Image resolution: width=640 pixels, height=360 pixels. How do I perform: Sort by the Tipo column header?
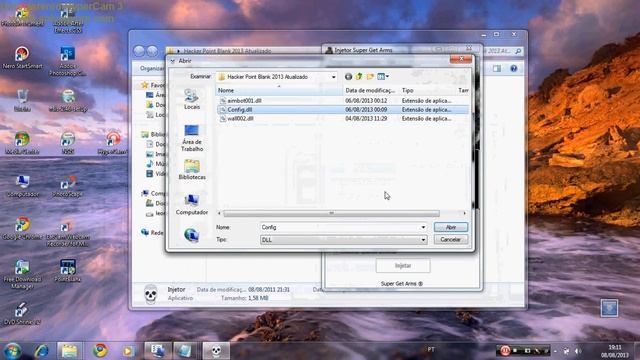(427, 90)
